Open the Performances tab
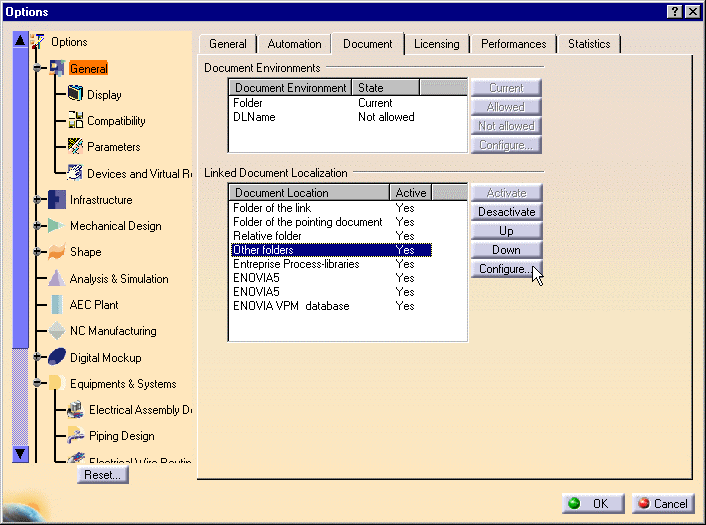706x525 pixels. pyautogui.click(x=513, y=44)
